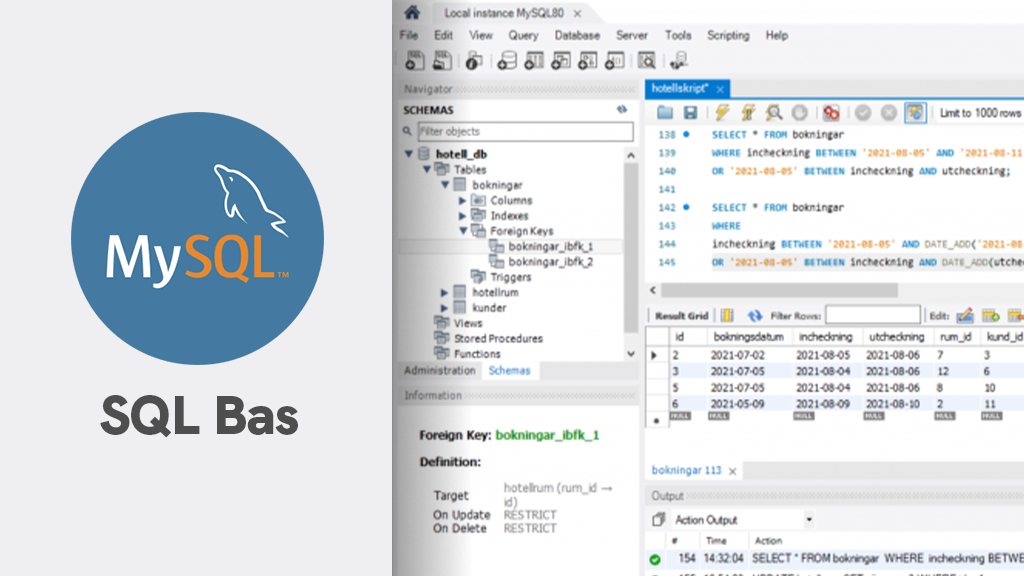This screenshot has height=576, width=1024.
Task: Expand the Columns node
Action: 462,200
